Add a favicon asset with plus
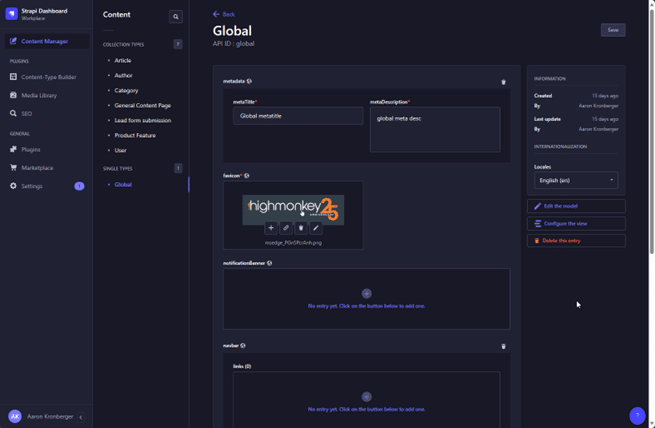The width and height of the screenshot is (655, 428). point(271,228)
